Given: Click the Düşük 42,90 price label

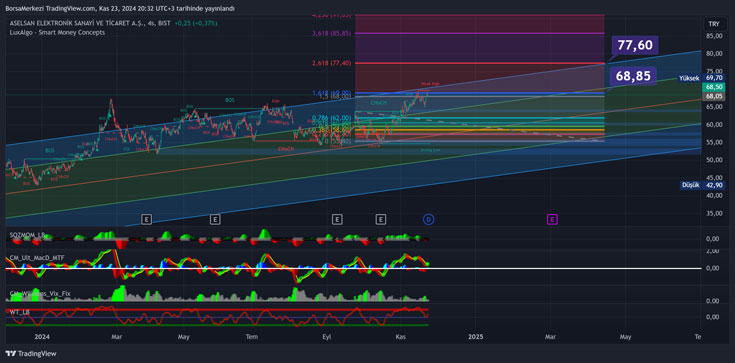Looking at the screenshot, I should click(x=702, y=185).
